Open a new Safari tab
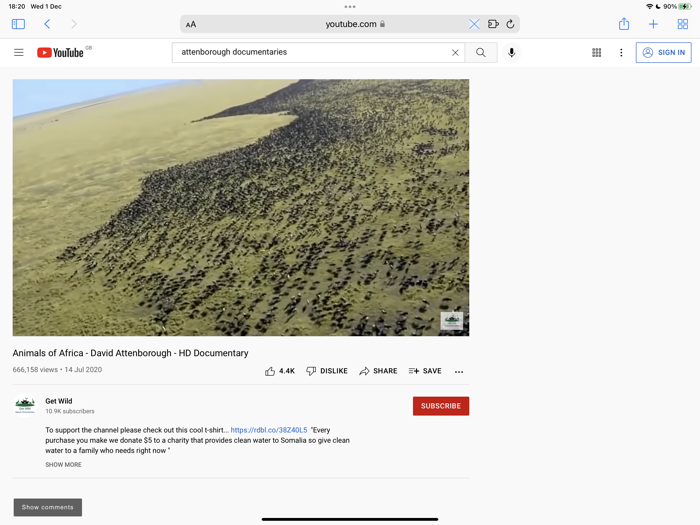Viewport: 700px width, 525px height. point(653,24)
